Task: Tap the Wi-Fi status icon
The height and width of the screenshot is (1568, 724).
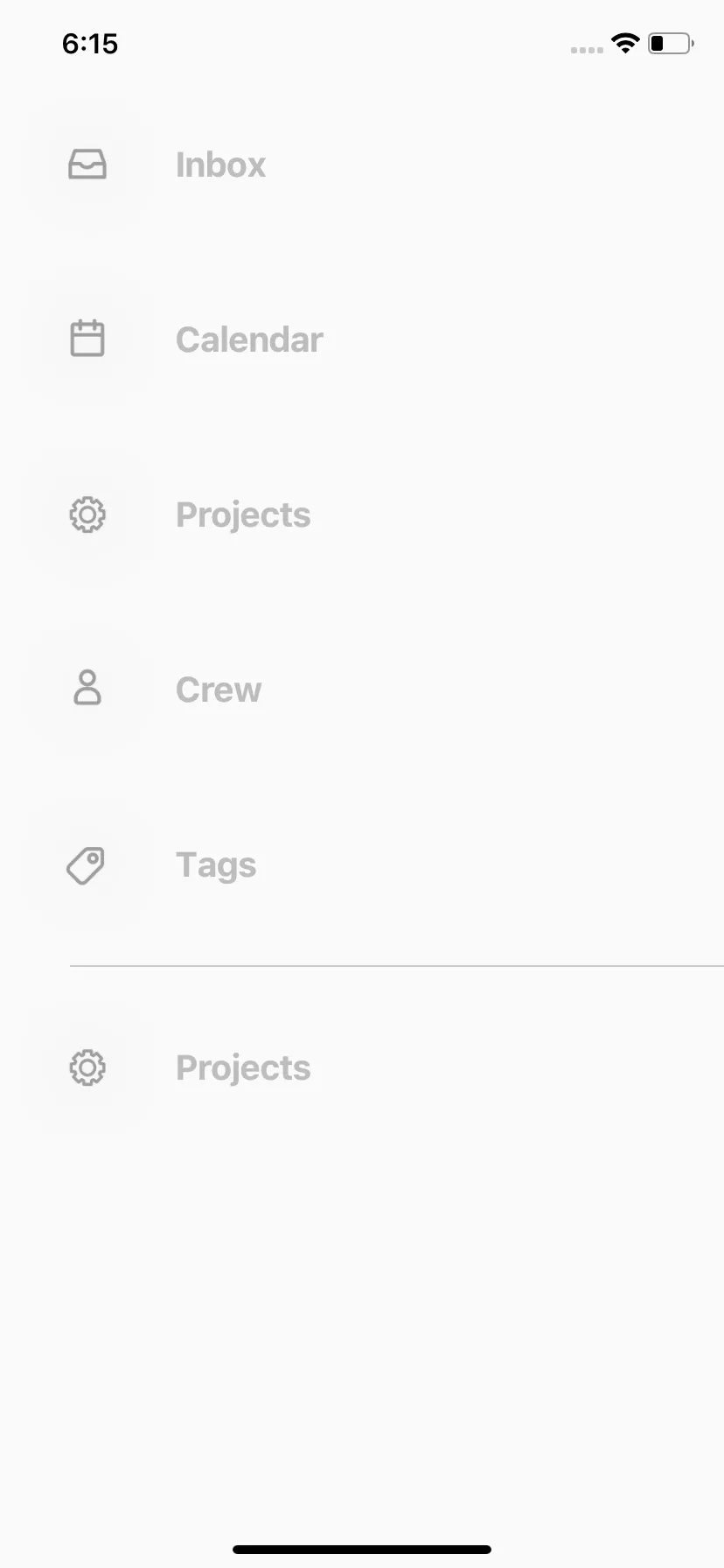Action: tap(625, 43)
